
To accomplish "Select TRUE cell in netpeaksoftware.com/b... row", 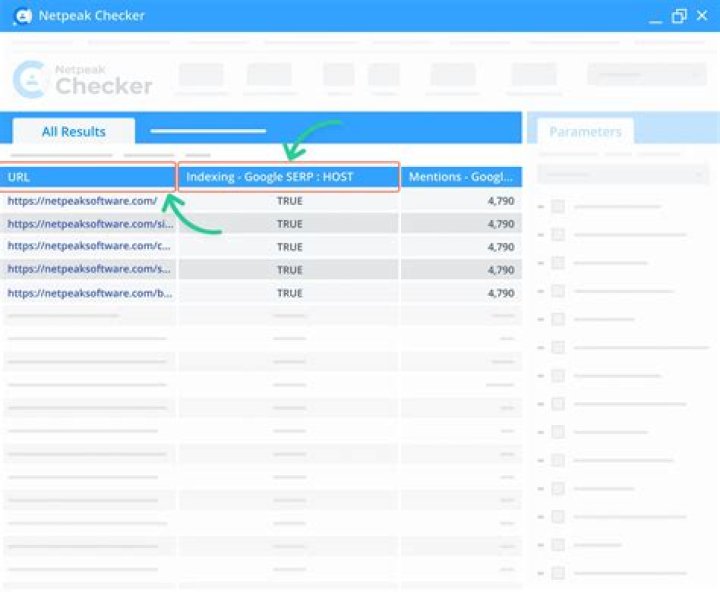I will 289,293.
